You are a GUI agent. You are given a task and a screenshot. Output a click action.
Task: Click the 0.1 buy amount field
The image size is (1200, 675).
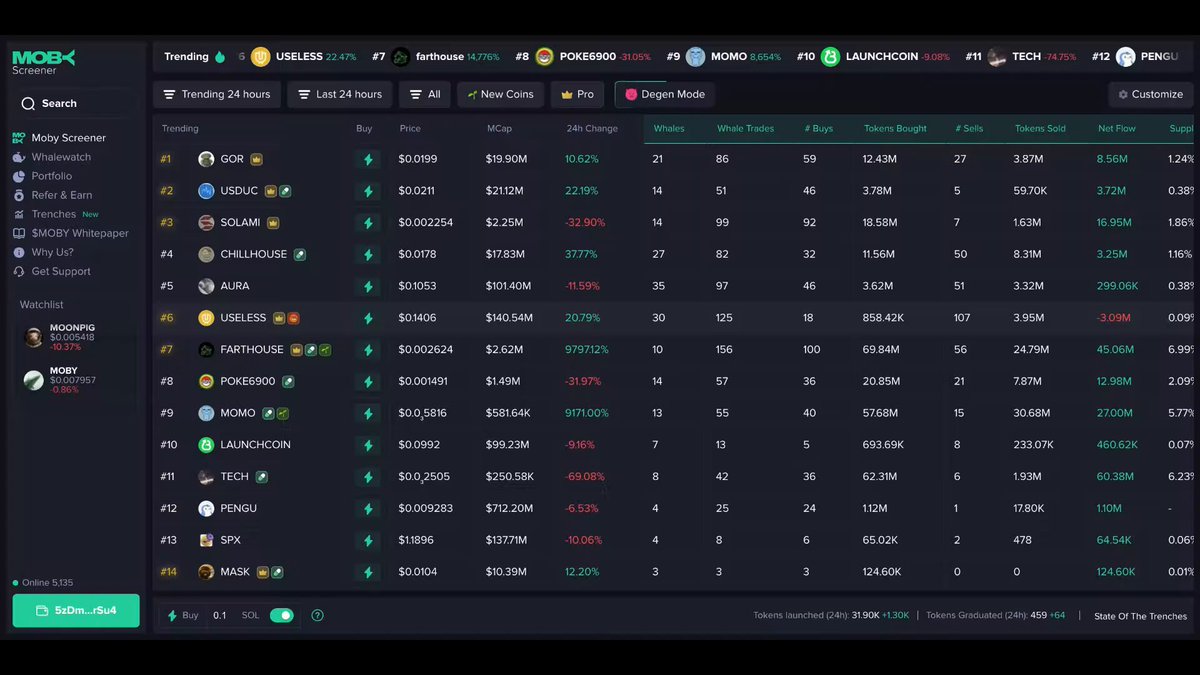(x=220, y=616)
